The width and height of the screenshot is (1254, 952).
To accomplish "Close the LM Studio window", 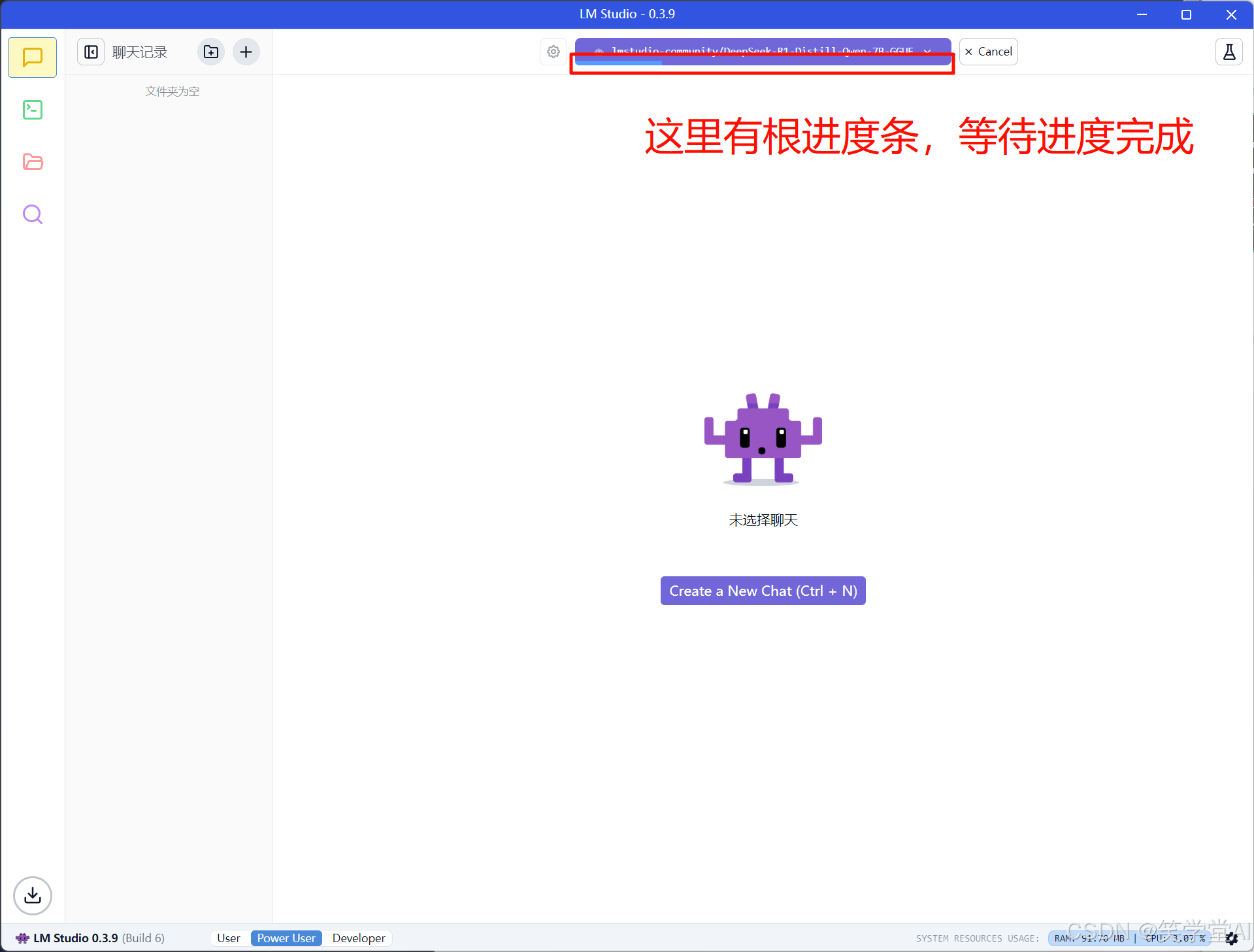I will pos(1231,14).
